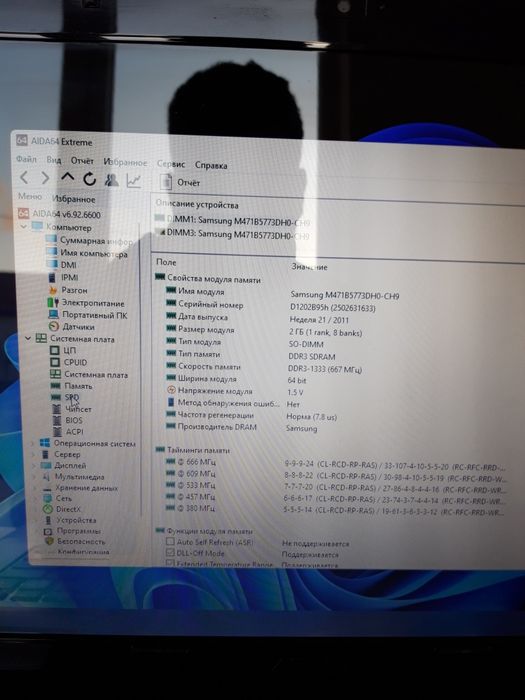
Task: Select the 380 МГц timing row
Action: point(336,509)
